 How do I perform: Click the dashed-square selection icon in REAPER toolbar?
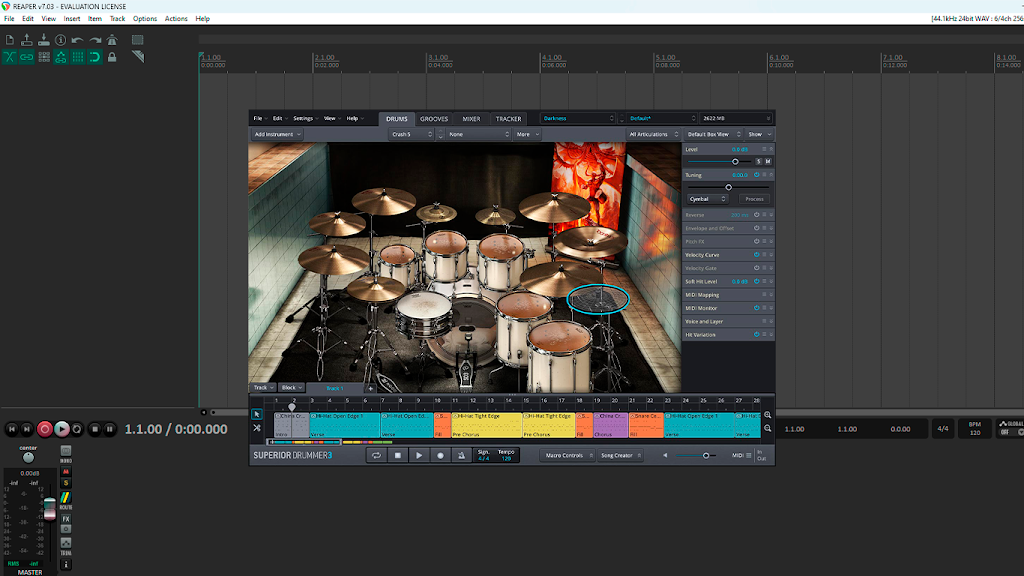[x=137, y=40]
